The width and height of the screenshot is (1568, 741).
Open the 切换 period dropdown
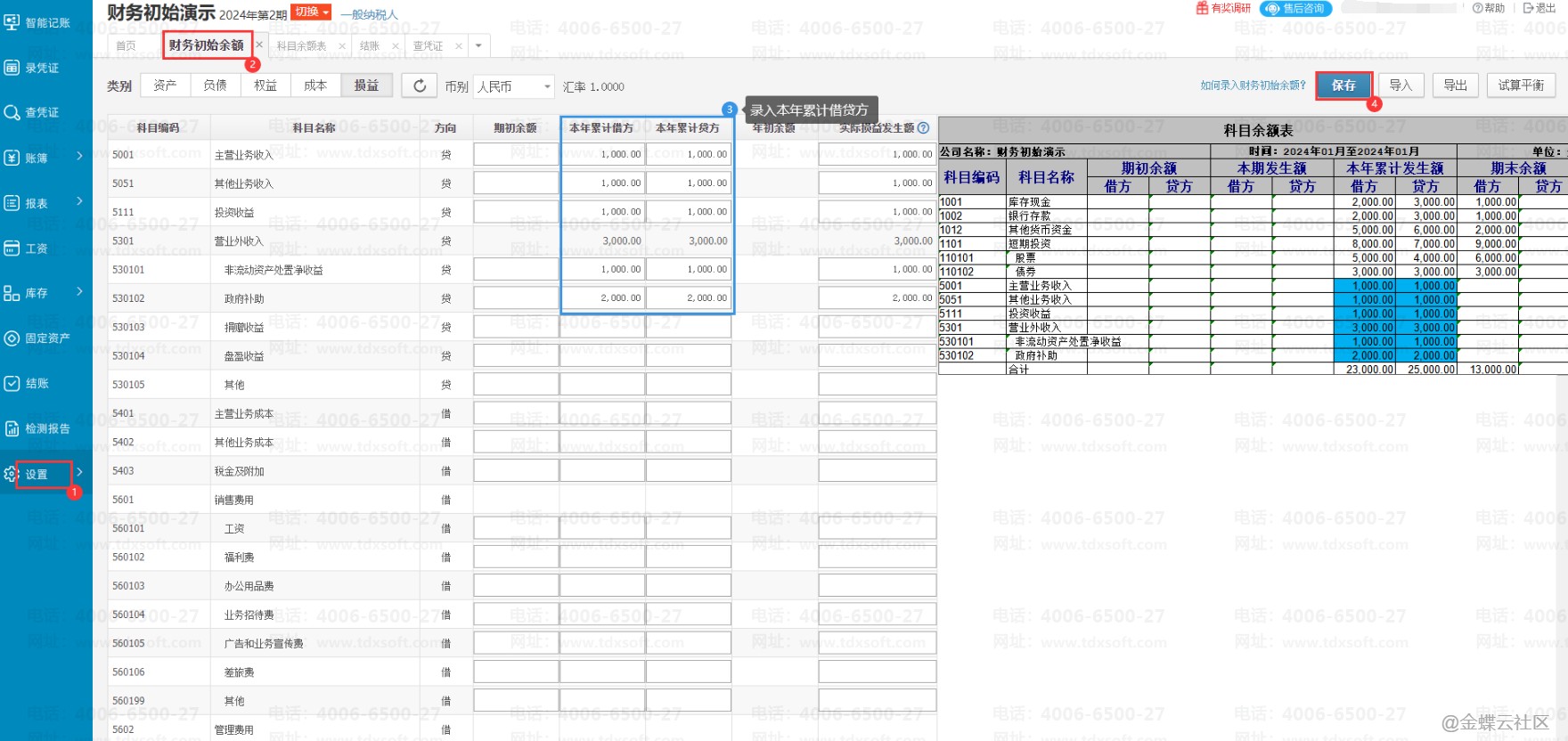pyautogui.click(x=312, y=12)
